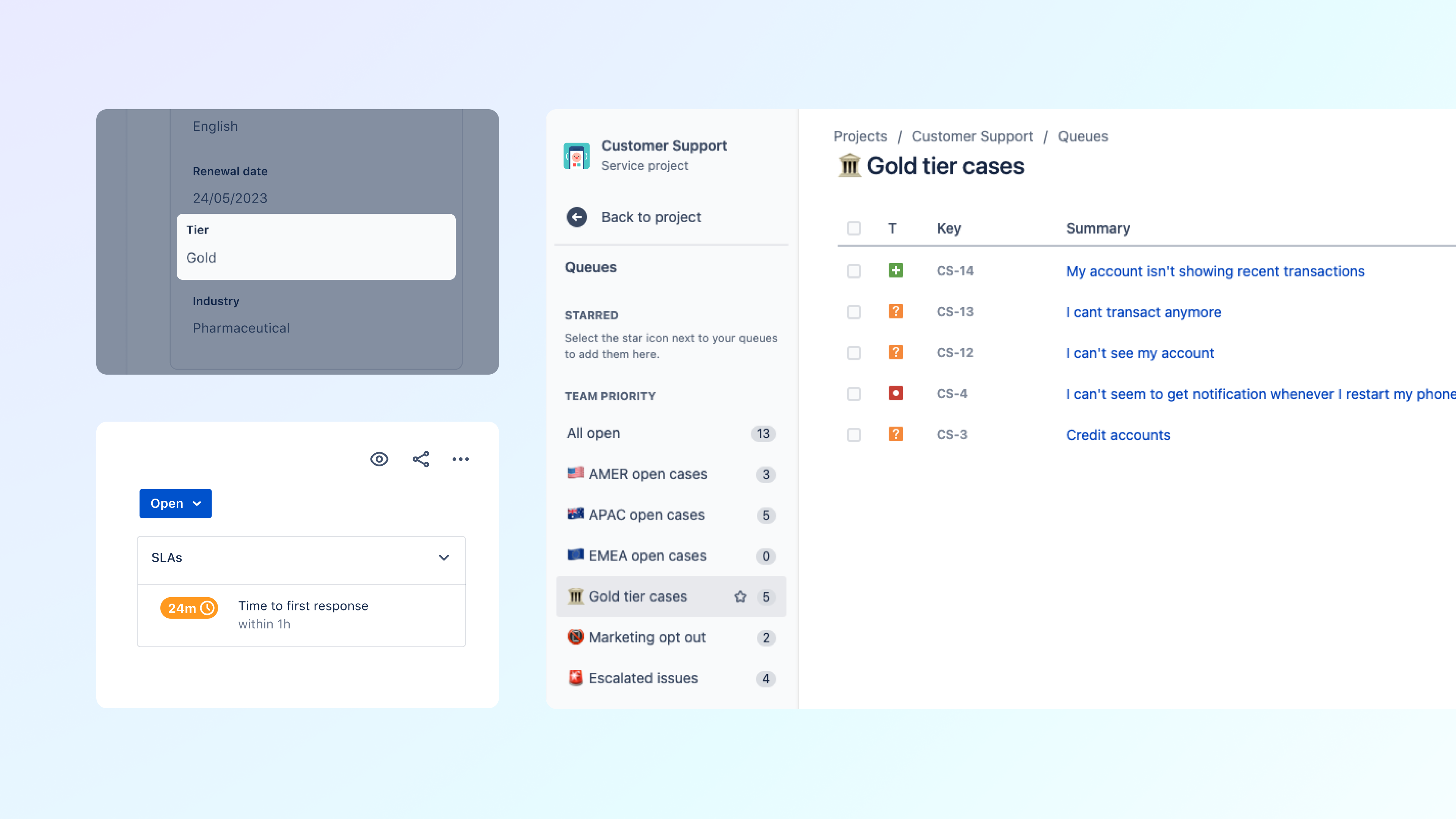Open the Open status dropdown
The image size is (1456, 819).
pyautogui.click(x=175, y=503)
